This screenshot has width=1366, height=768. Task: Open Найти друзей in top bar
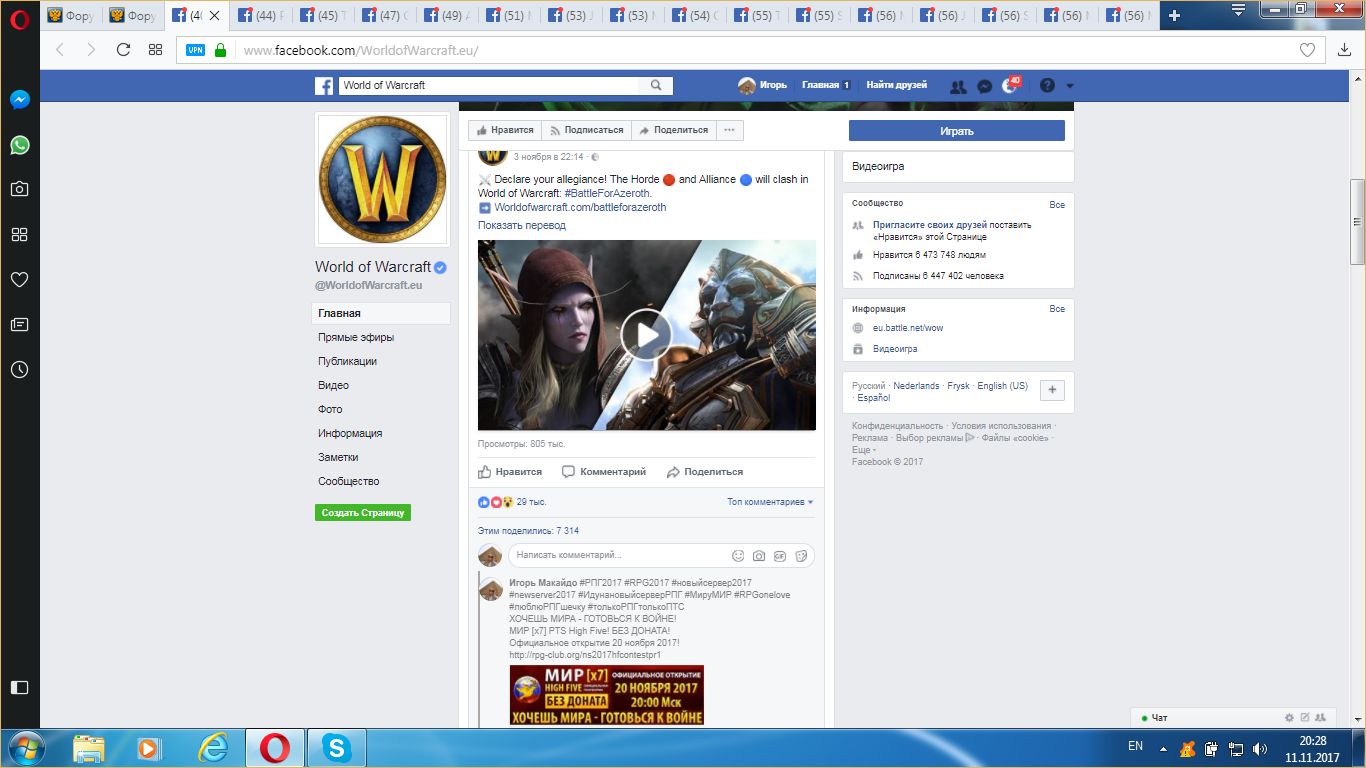[896, 85]
